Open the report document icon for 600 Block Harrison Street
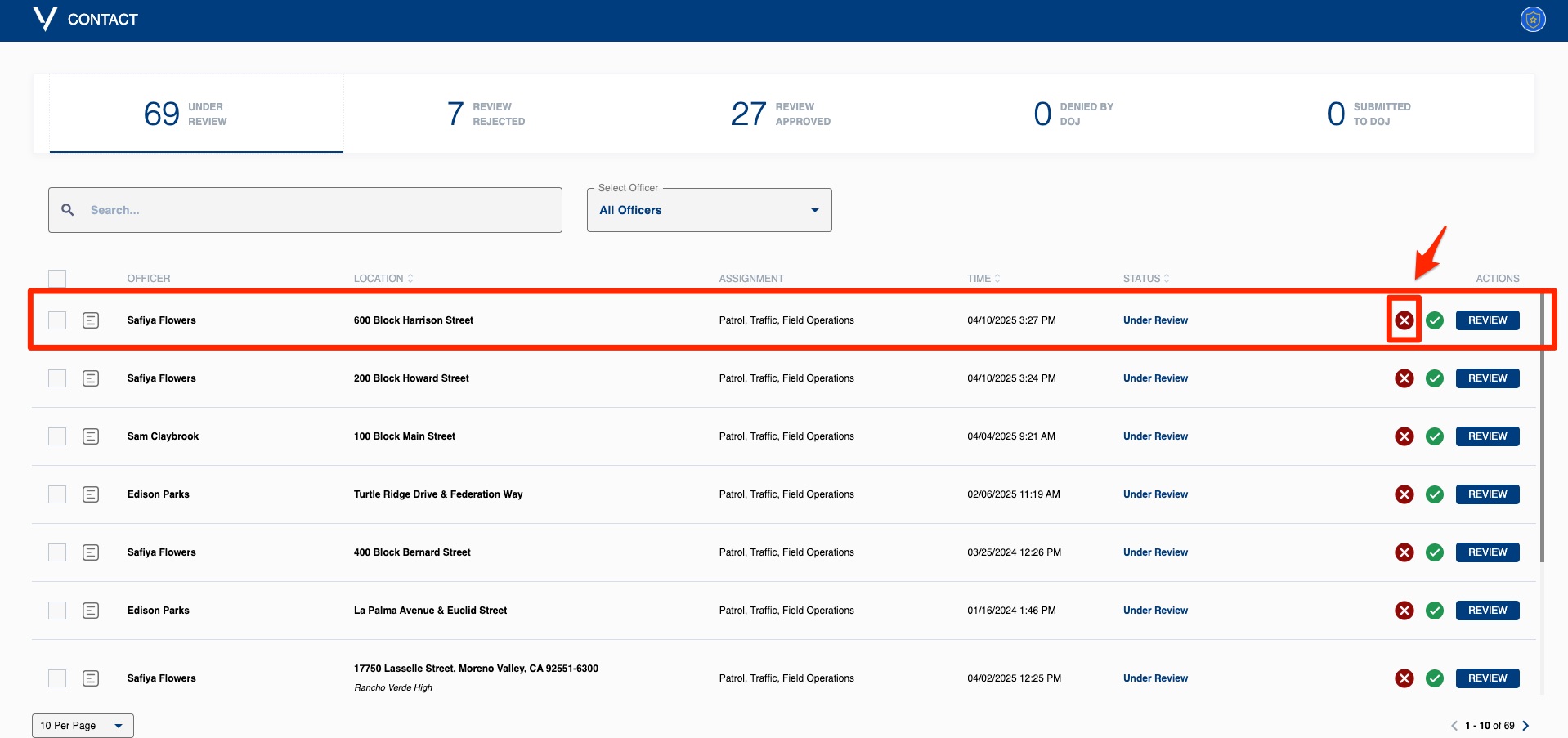 [x=91, y=320]
